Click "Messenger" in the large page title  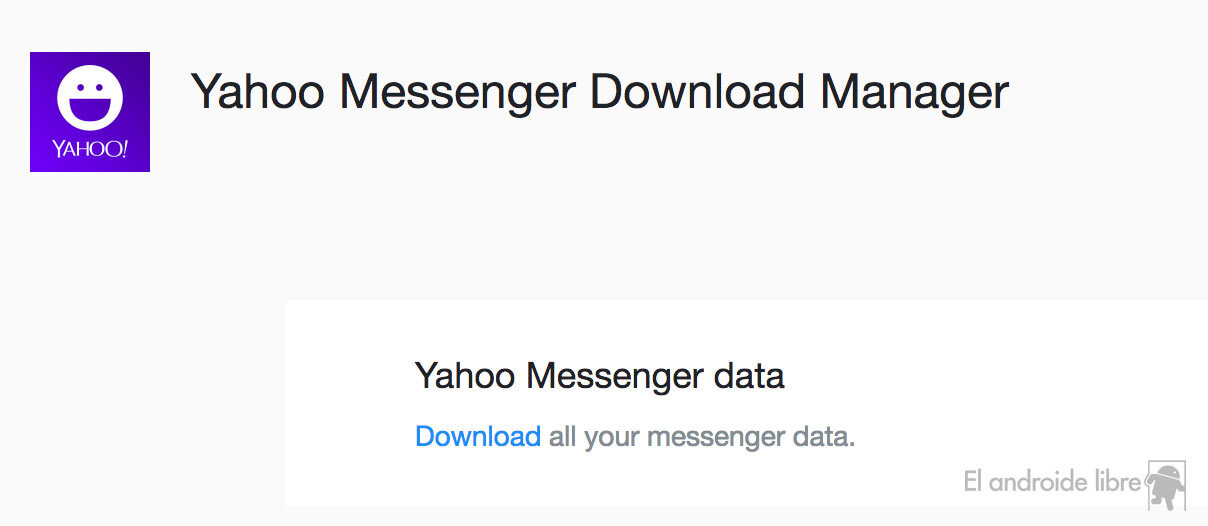pyautogui.click(x=457, y=92)
